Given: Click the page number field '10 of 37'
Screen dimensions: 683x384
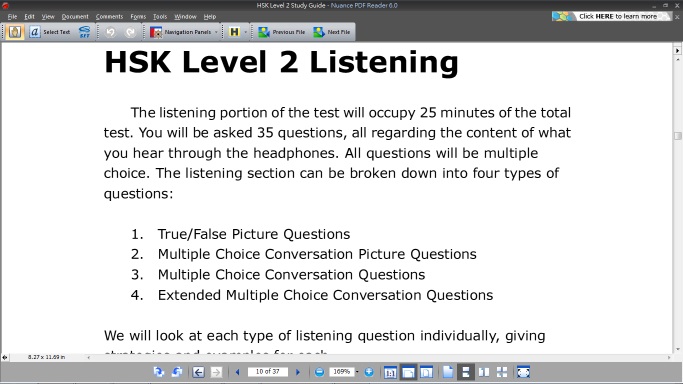Looking at the screenshot, I should 267,371.
